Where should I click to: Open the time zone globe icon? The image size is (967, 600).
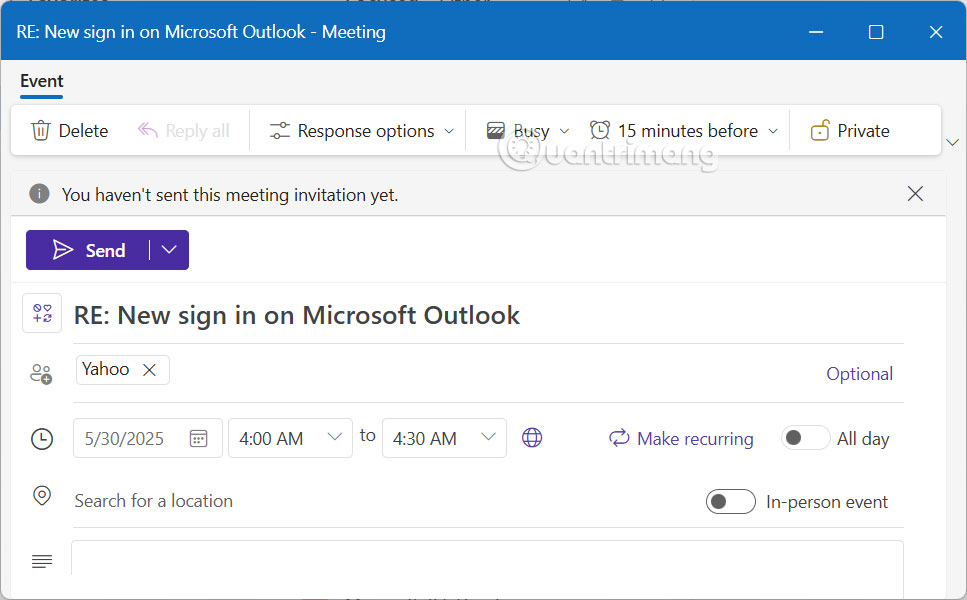531,438
